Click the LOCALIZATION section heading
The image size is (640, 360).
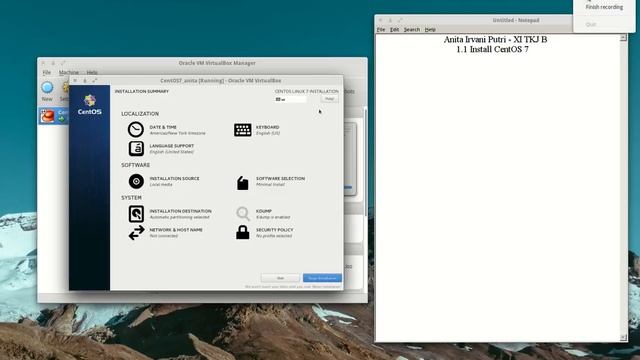(140, 113)
